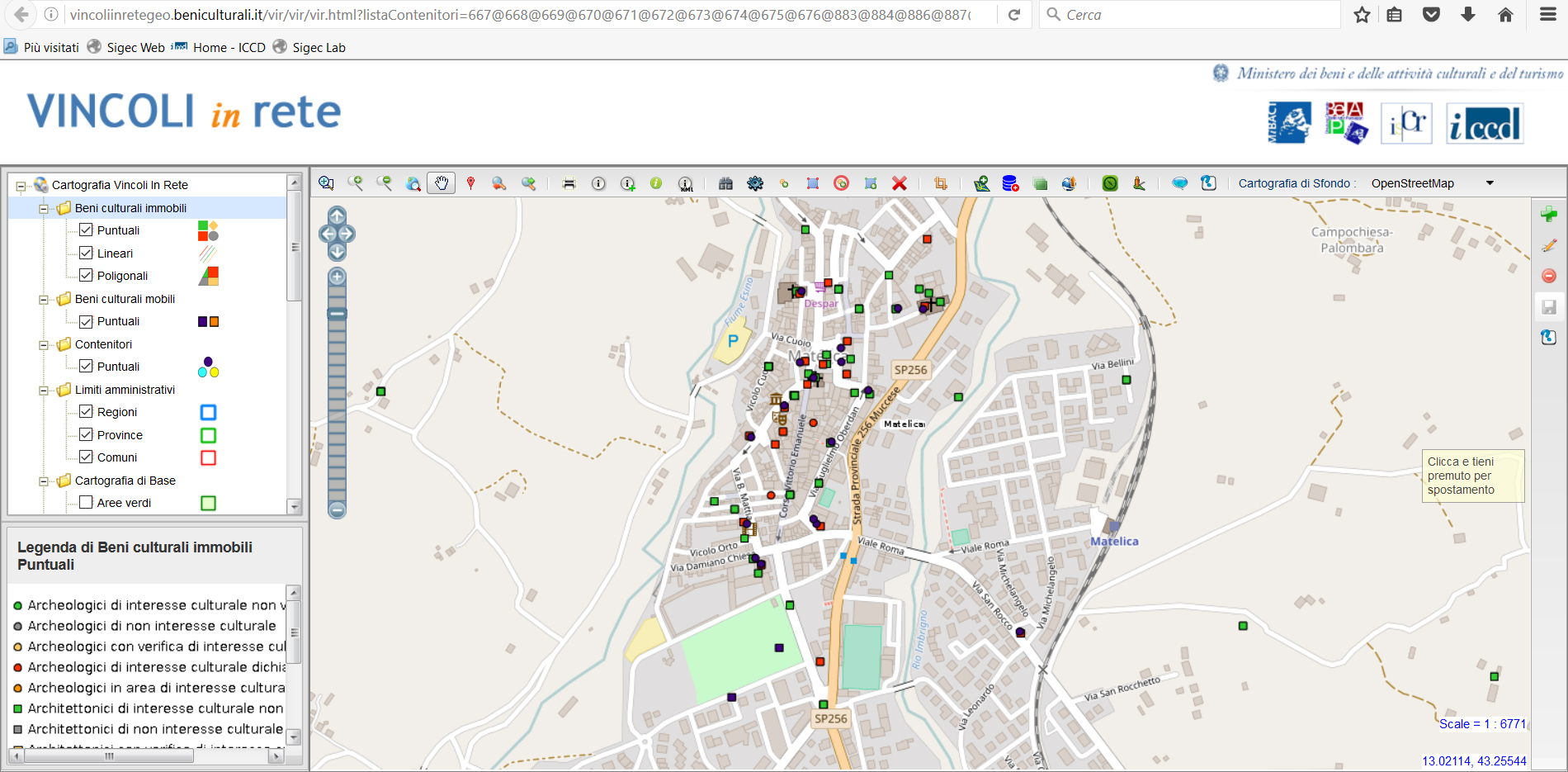Image resolution: width=1568 pixels, height=772 pixels.
Task: Open the Firefox hamburger menu
Action: [x=1548, y=15]
